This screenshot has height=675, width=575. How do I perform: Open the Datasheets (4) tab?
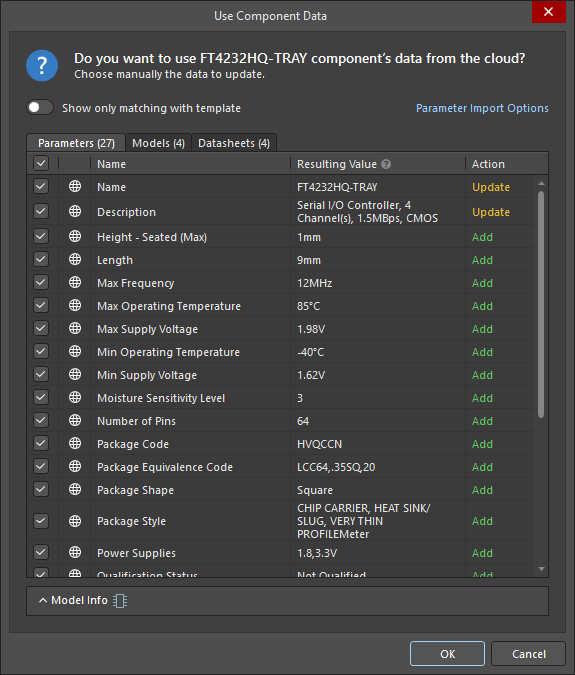coord(234,143)
